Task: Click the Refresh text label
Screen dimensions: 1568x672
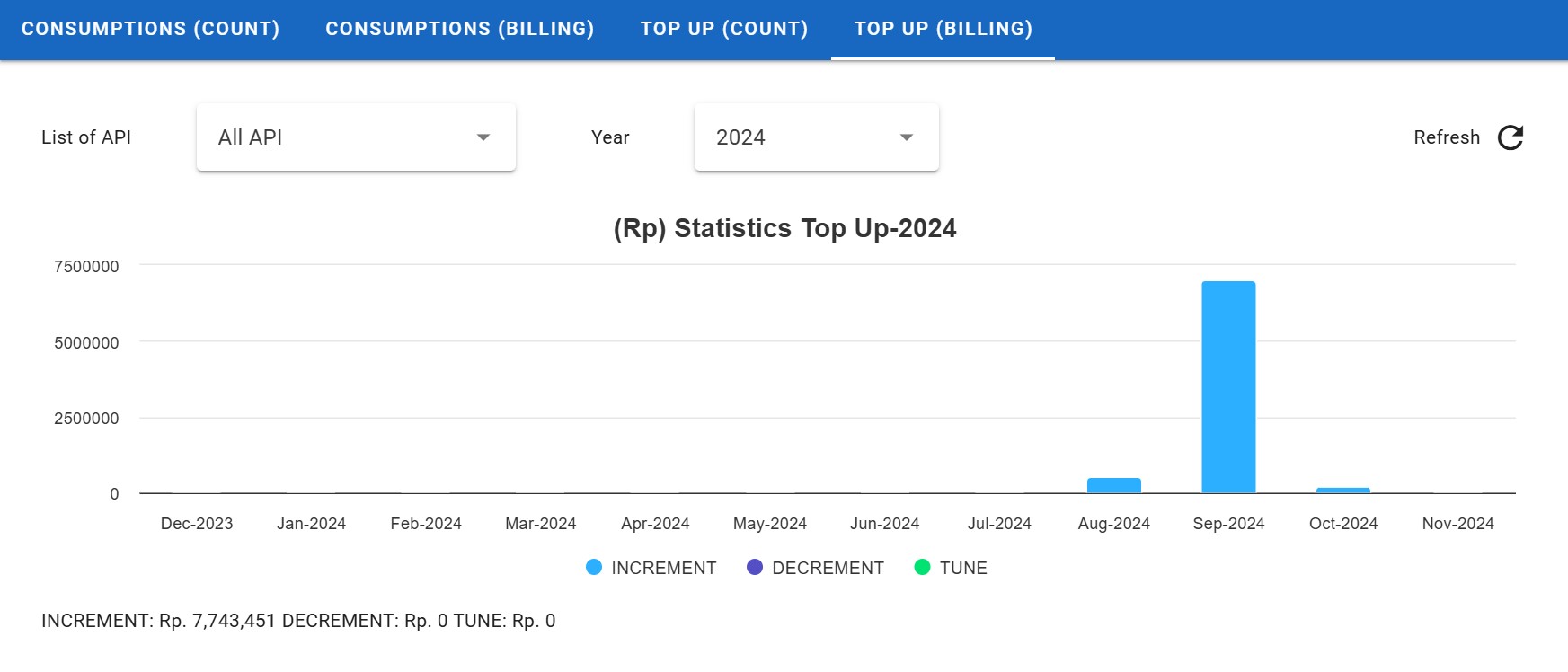Action: [x=1446, y=137]
